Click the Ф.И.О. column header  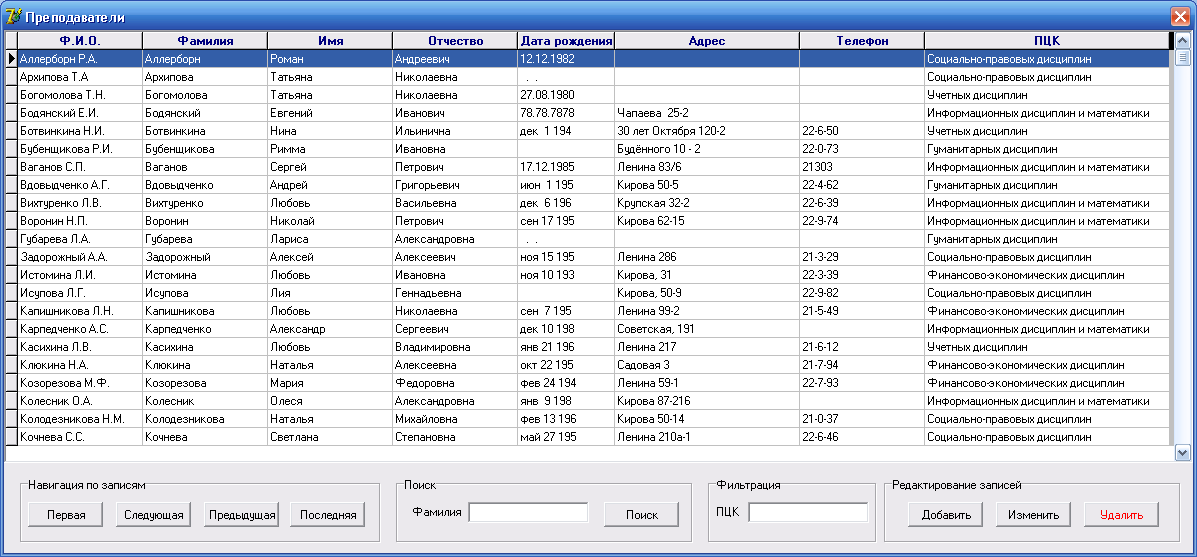click(x=79, y=40)
